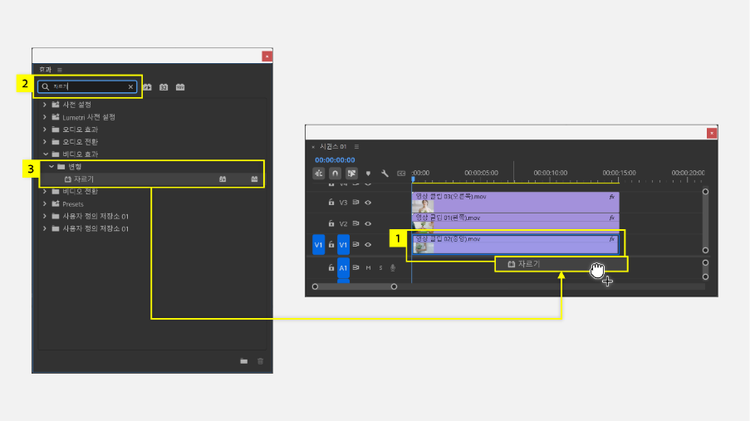Toggle lock on V2 track
Viewport: 750px width, 421px height.
pos(331,223)
